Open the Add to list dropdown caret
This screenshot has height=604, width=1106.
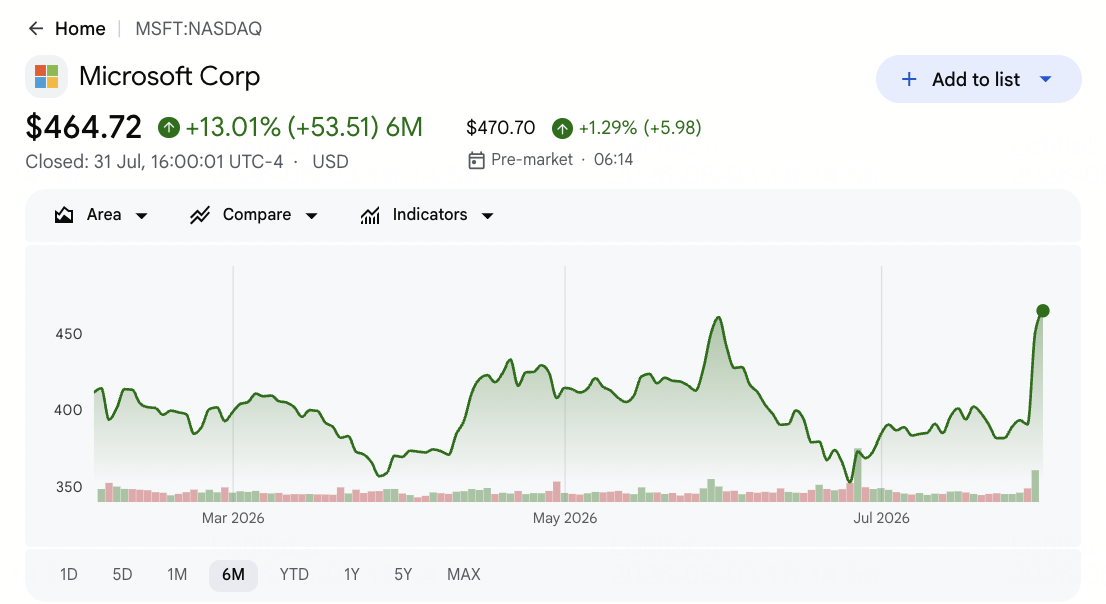[1046, 79]
